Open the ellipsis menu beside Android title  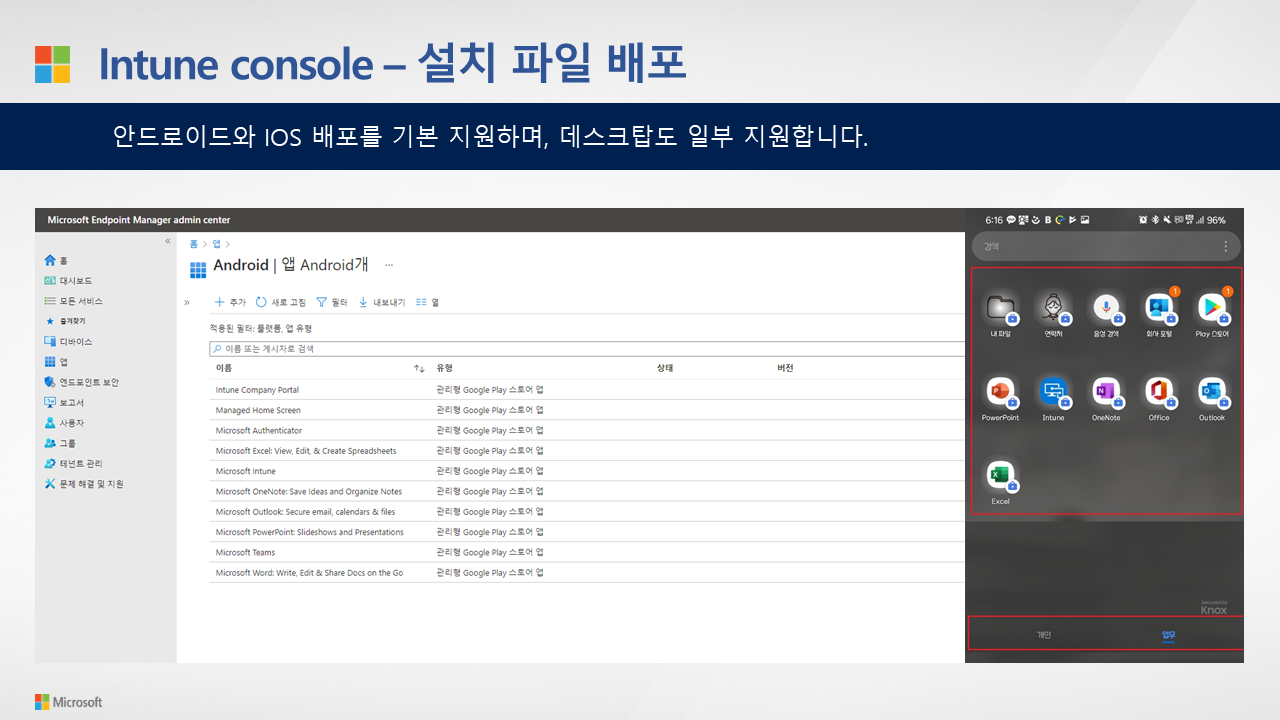coord(389,265)
